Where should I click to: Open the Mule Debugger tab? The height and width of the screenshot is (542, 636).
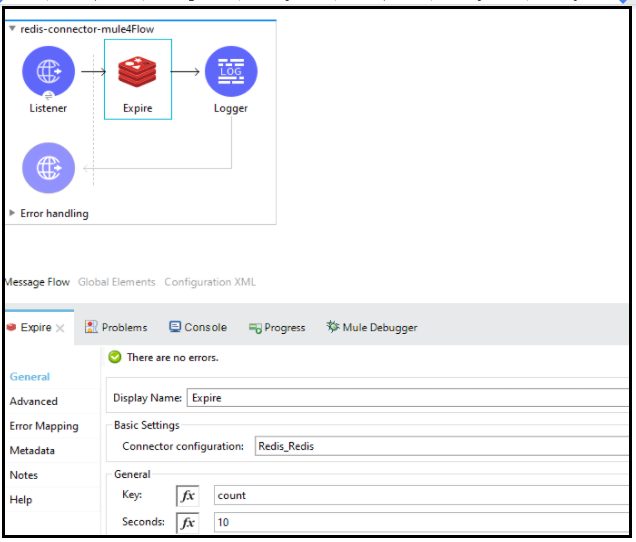click(x=371, y=327)
